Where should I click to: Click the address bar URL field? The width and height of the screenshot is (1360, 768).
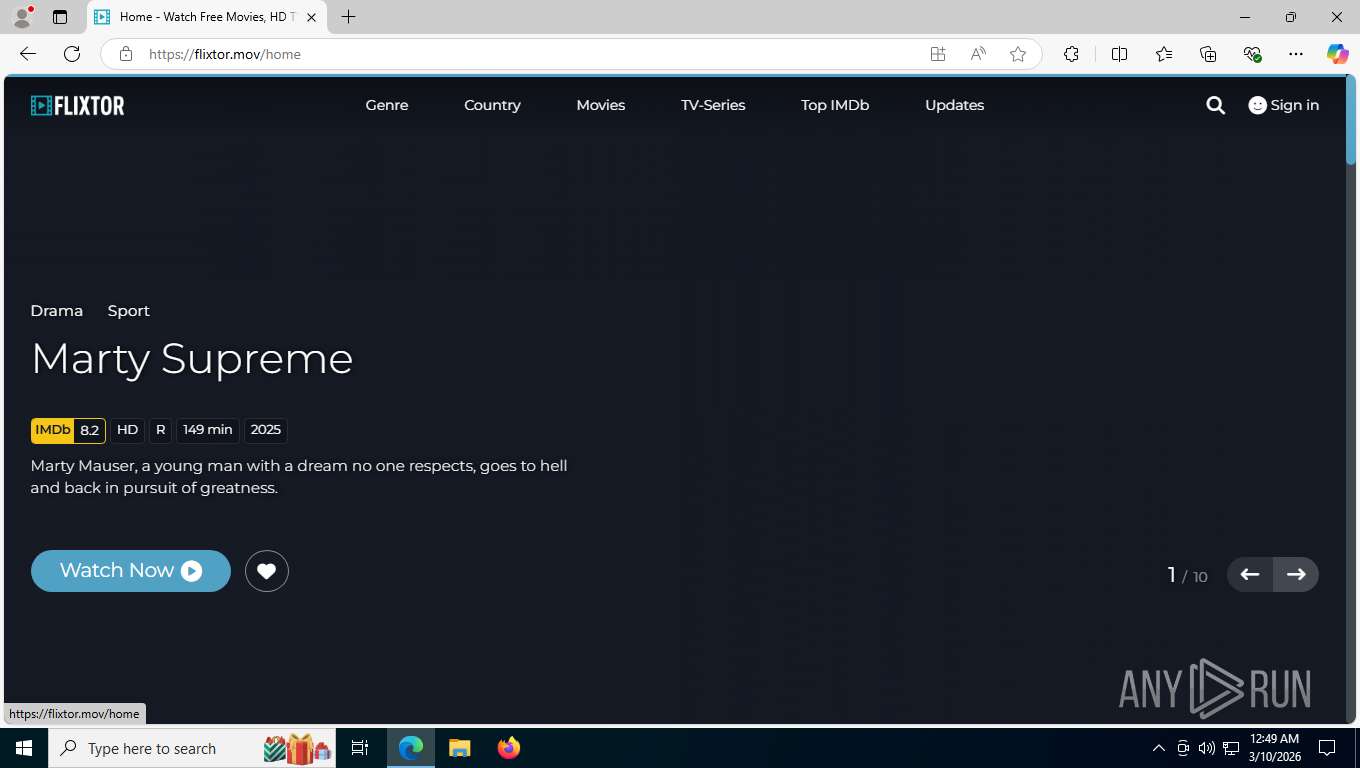(x=530, y=54)
